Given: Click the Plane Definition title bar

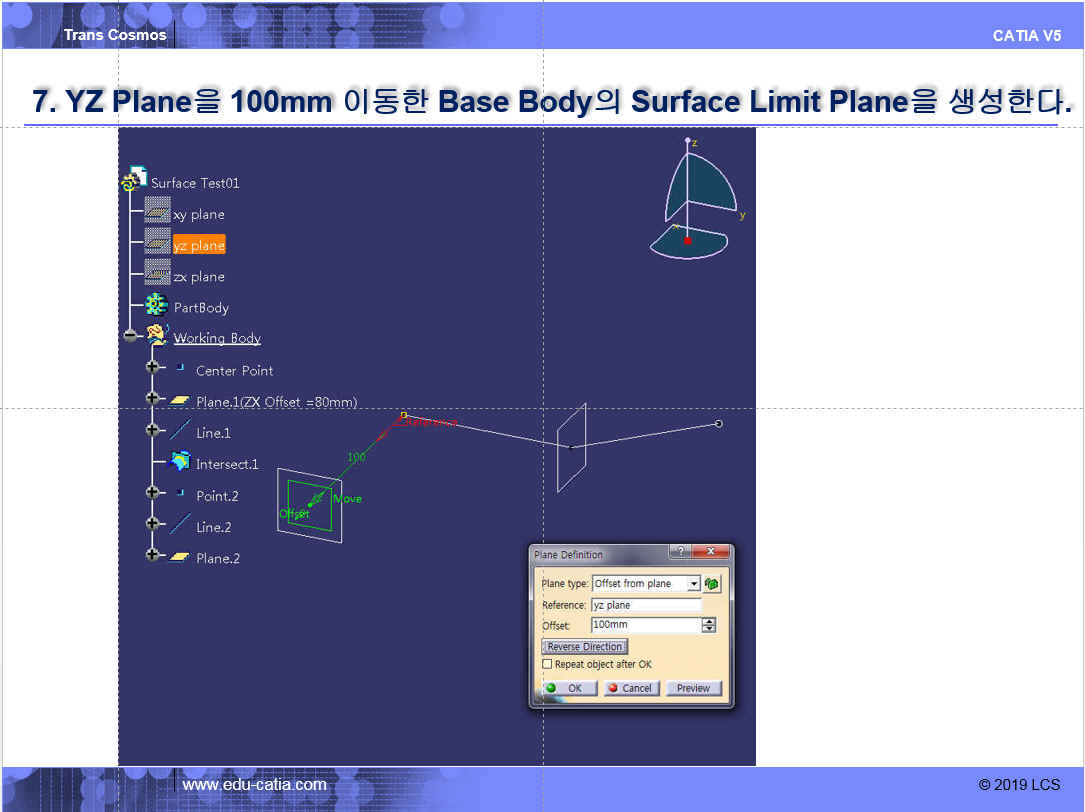Looking at the screenshot, I should (599, 554).
